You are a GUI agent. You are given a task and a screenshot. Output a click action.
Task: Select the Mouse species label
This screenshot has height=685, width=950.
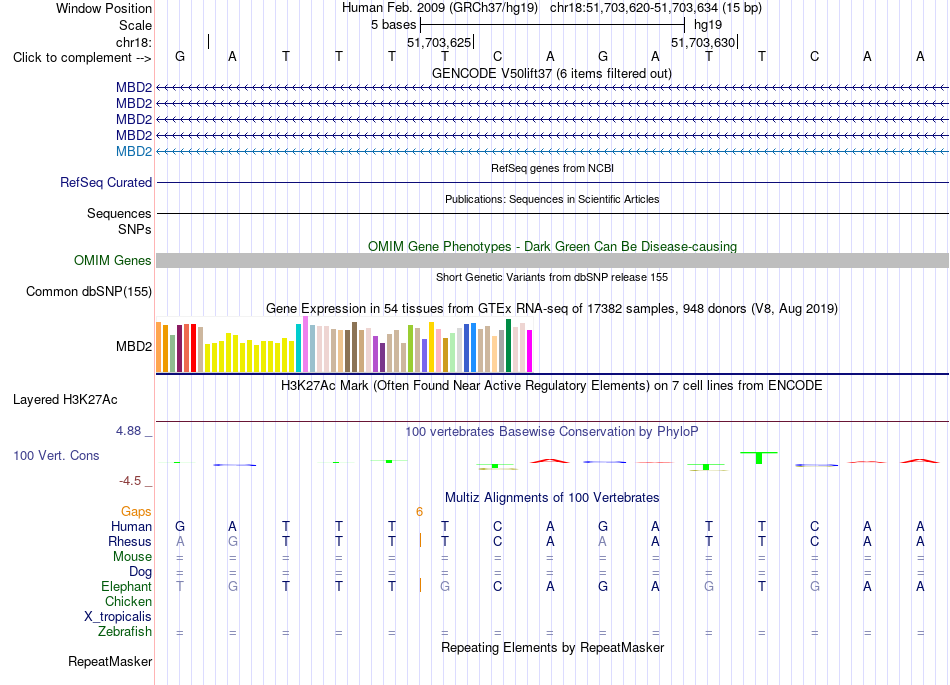tap(133, 557)
